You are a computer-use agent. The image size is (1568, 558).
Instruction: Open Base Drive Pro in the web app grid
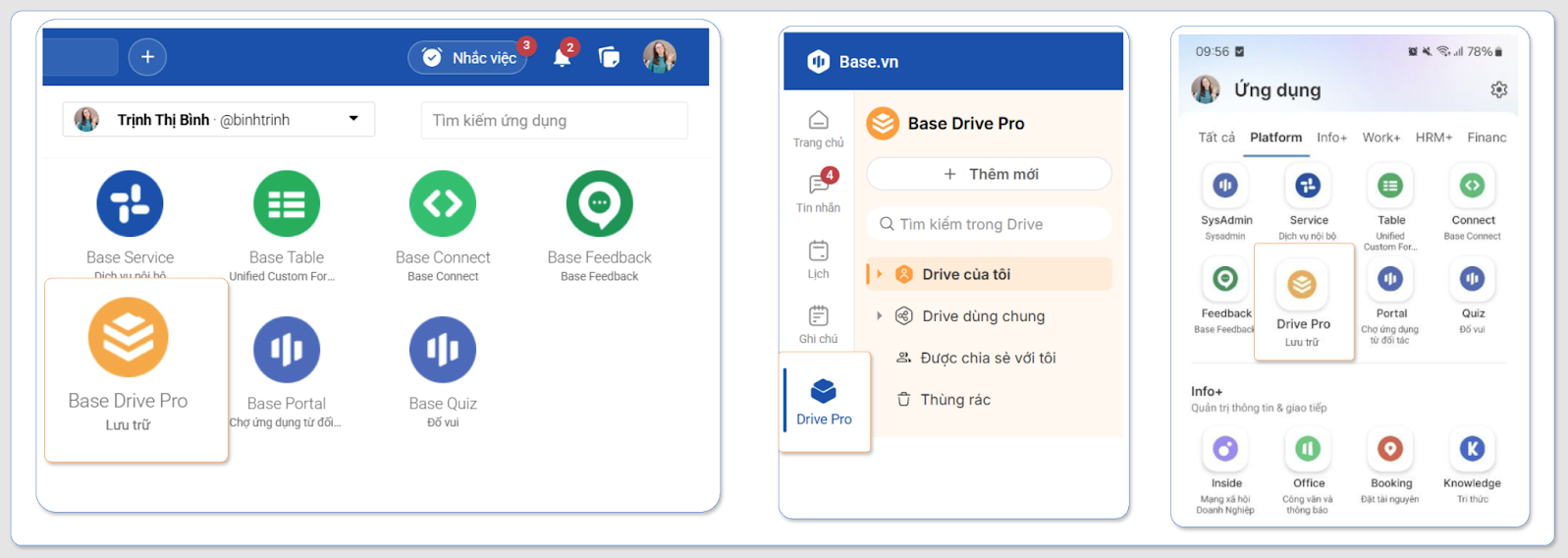click(x=129, y=337)
